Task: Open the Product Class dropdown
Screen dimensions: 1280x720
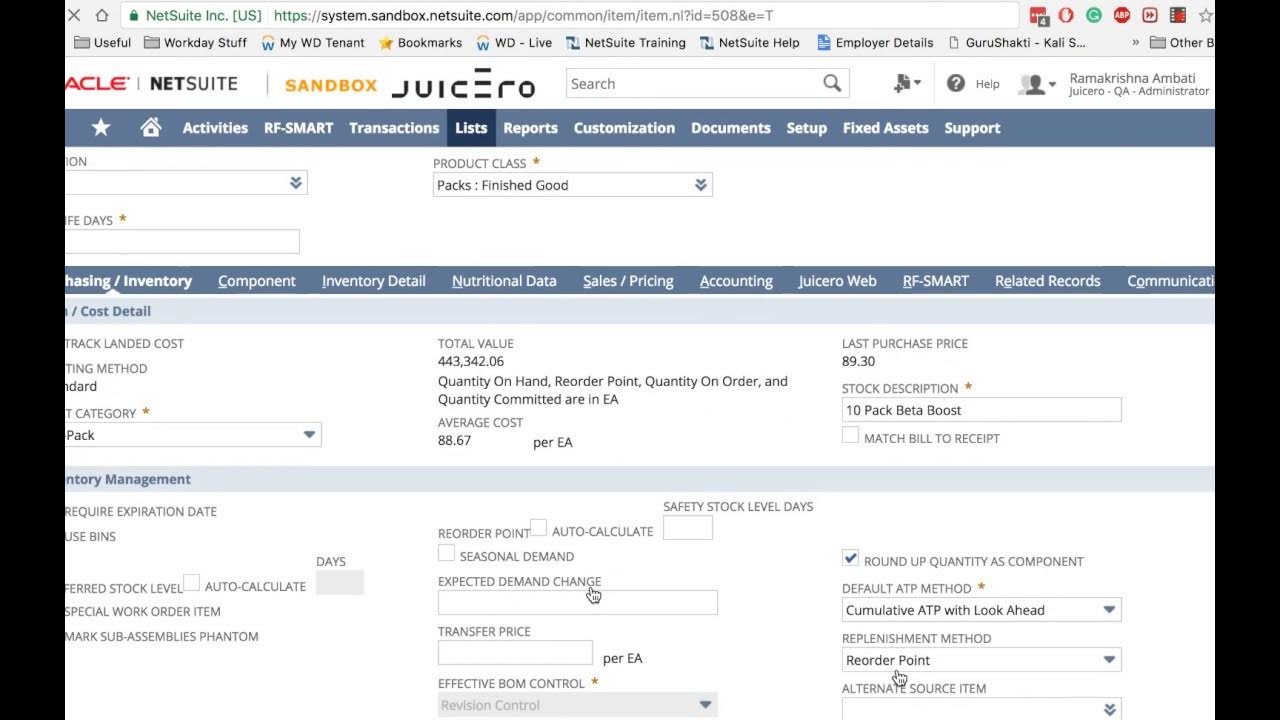Action: [573, 185]
